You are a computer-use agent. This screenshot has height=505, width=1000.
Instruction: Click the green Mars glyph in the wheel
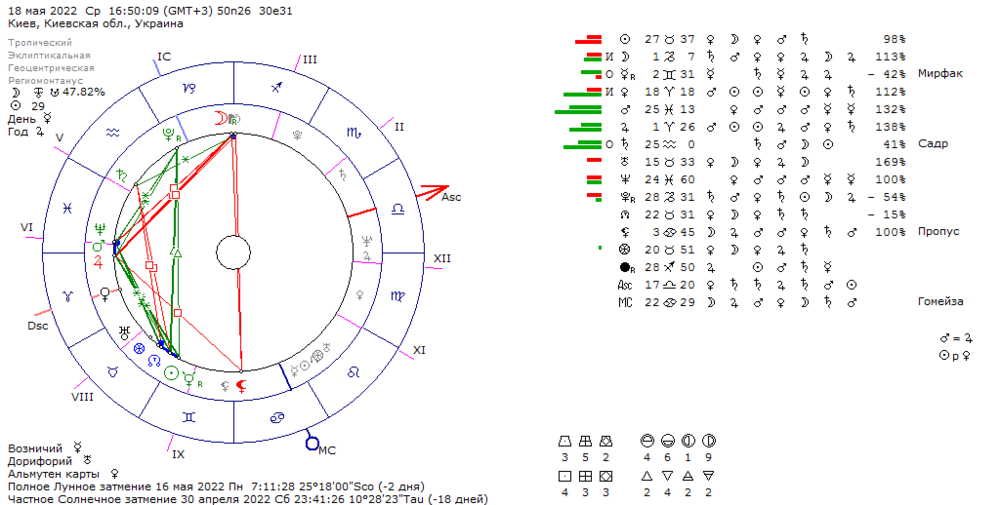coord(98,246)
